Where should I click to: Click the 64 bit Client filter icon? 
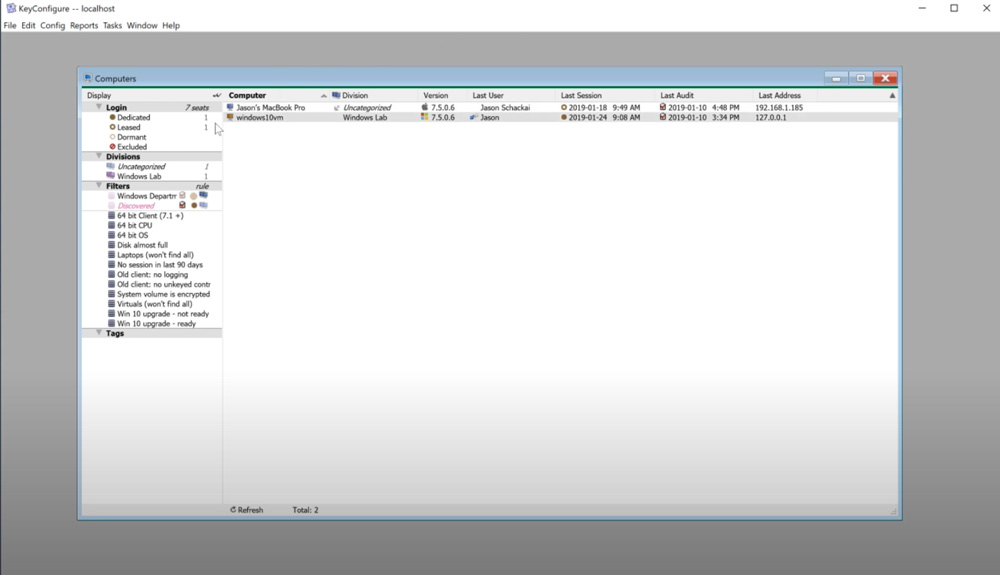tap(112, 215)
